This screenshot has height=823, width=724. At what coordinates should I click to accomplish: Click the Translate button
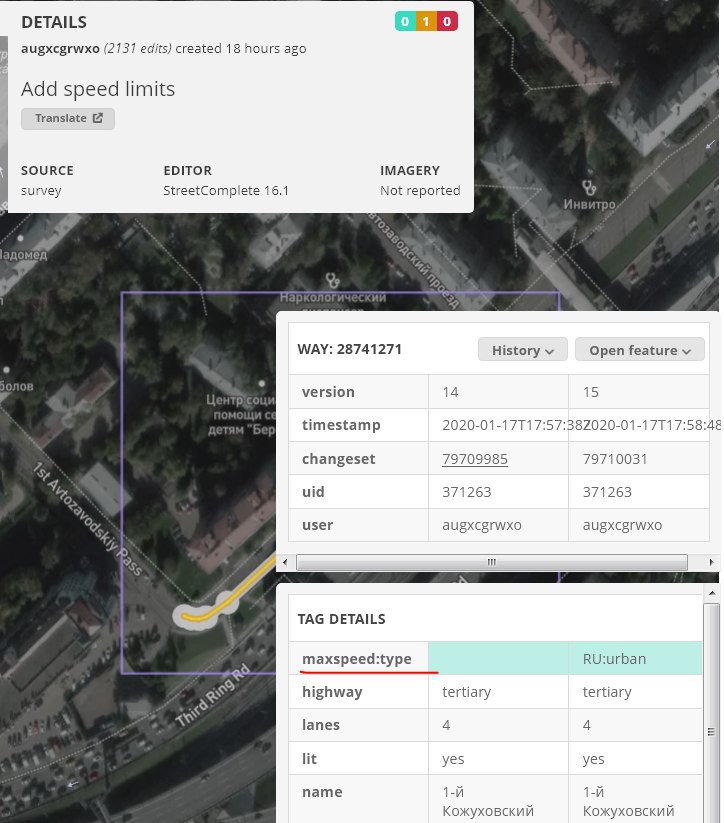point(68,119)
